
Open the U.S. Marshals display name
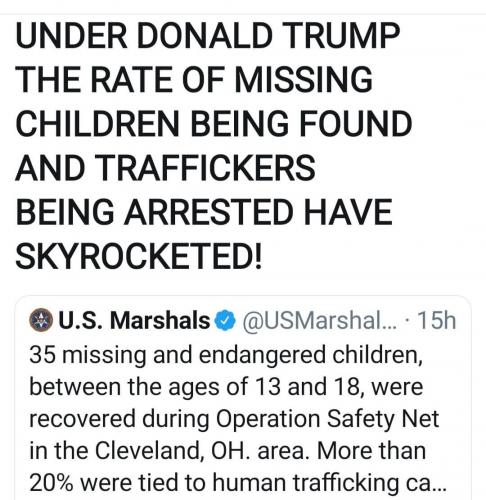pos(134,320)
